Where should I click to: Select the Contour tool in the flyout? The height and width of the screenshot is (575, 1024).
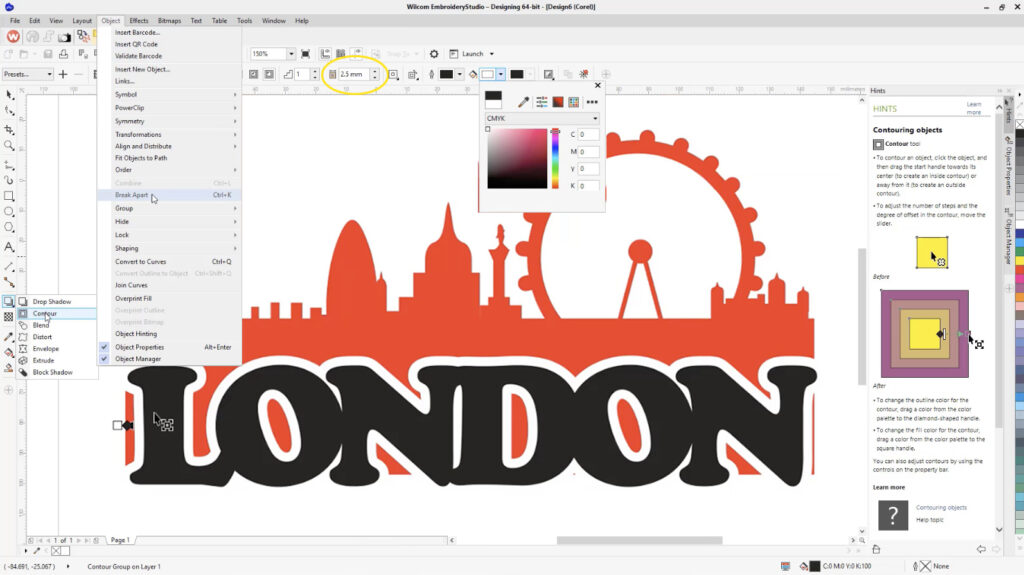coord(45,313)
